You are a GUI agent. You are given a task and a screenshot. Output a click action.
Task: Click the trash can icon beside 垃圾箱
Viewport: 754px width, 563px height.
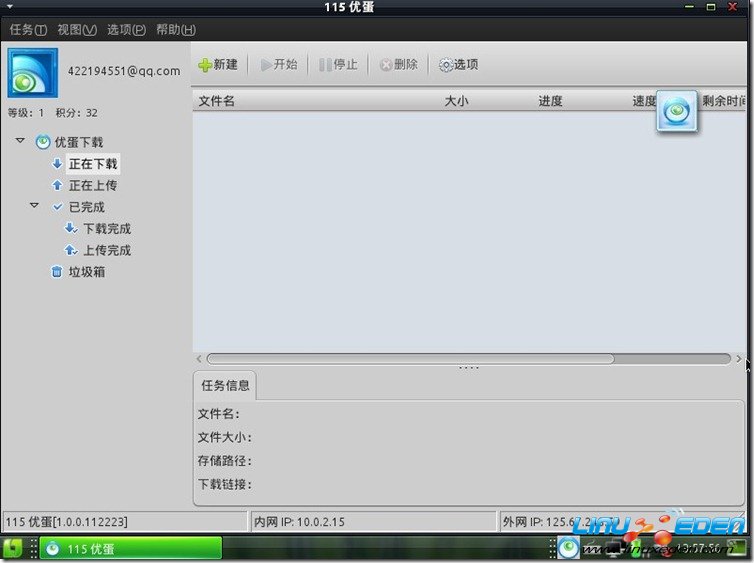(x=57, y=272)
